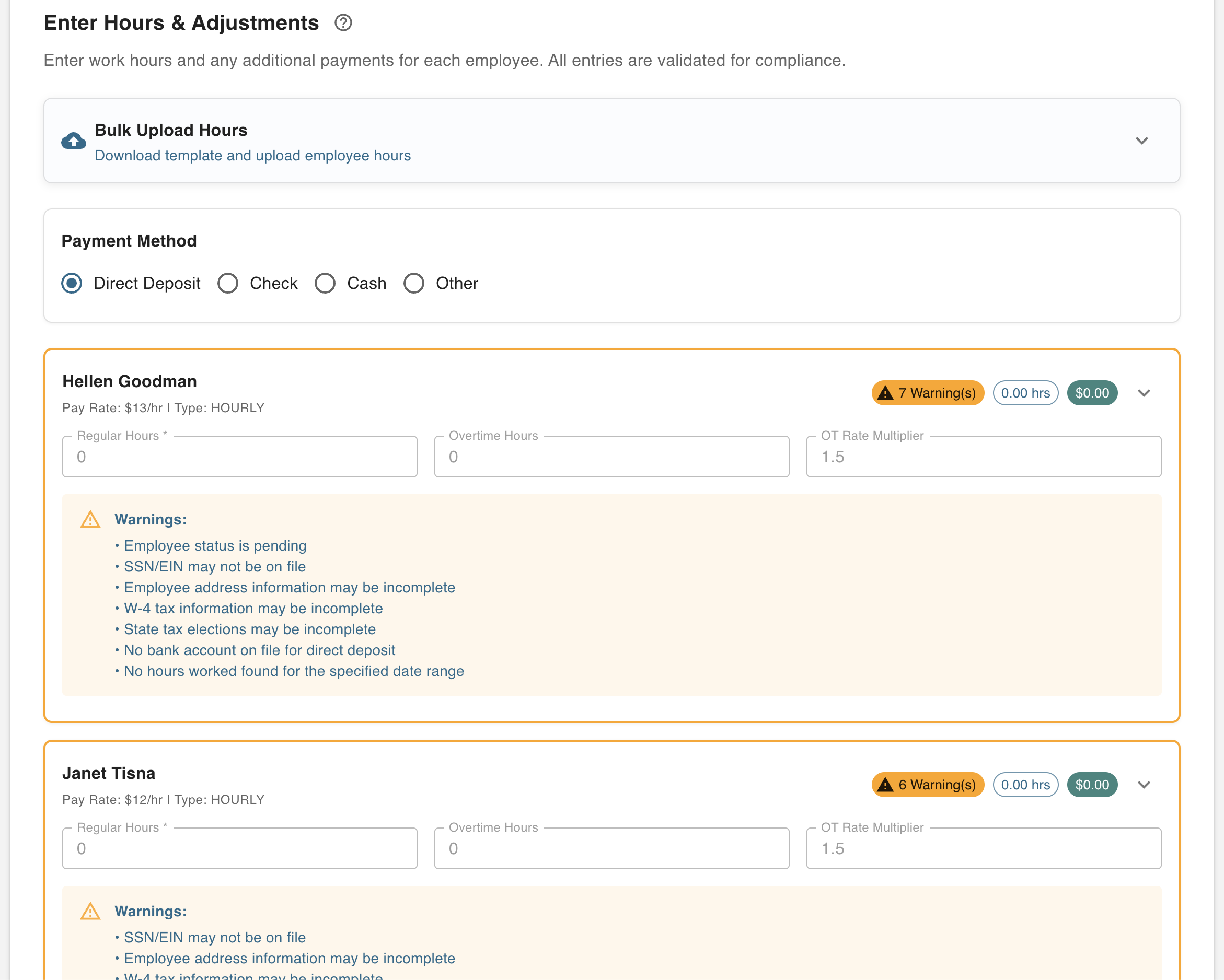Image resolution: width=1224 pixels, height=980 pixels.
Task: Adjust the OT Rate Multiplier for Hellen Goodman
Action: (983, 456)
